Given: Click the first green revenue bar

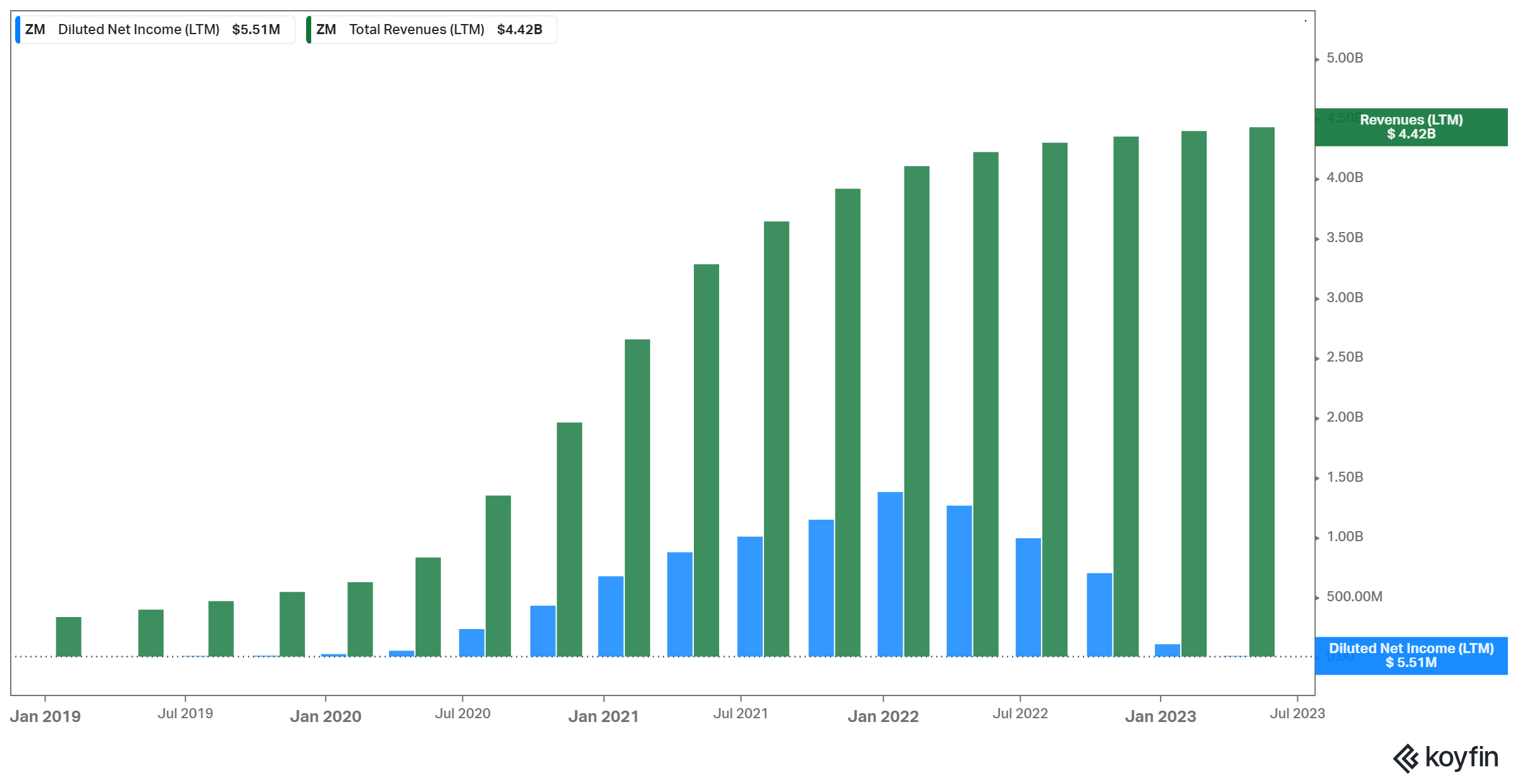Looking at the screenshot, I should [x=68, y=637].
